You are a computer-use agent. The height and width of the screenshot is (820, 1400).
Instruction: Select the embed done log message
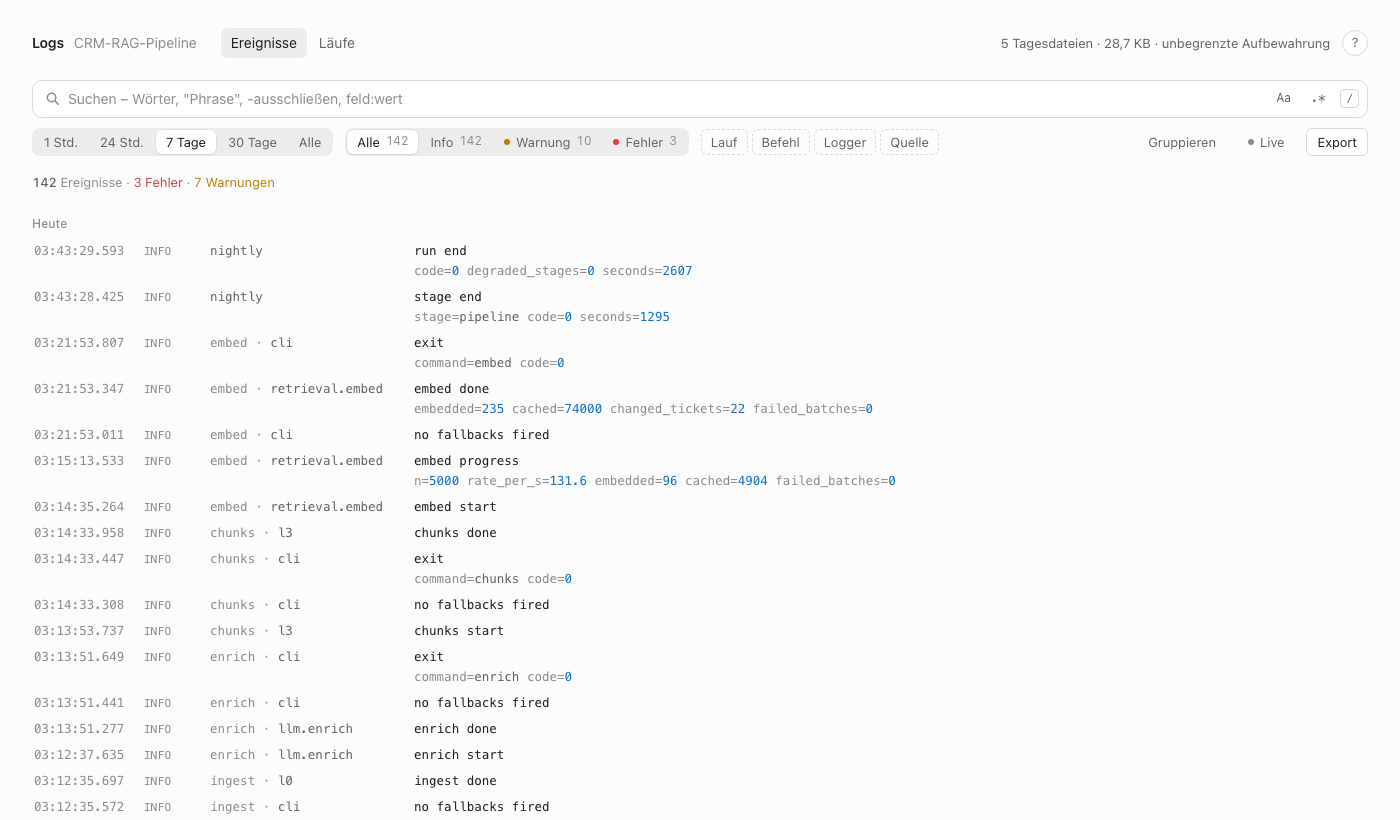click(452, 389)
